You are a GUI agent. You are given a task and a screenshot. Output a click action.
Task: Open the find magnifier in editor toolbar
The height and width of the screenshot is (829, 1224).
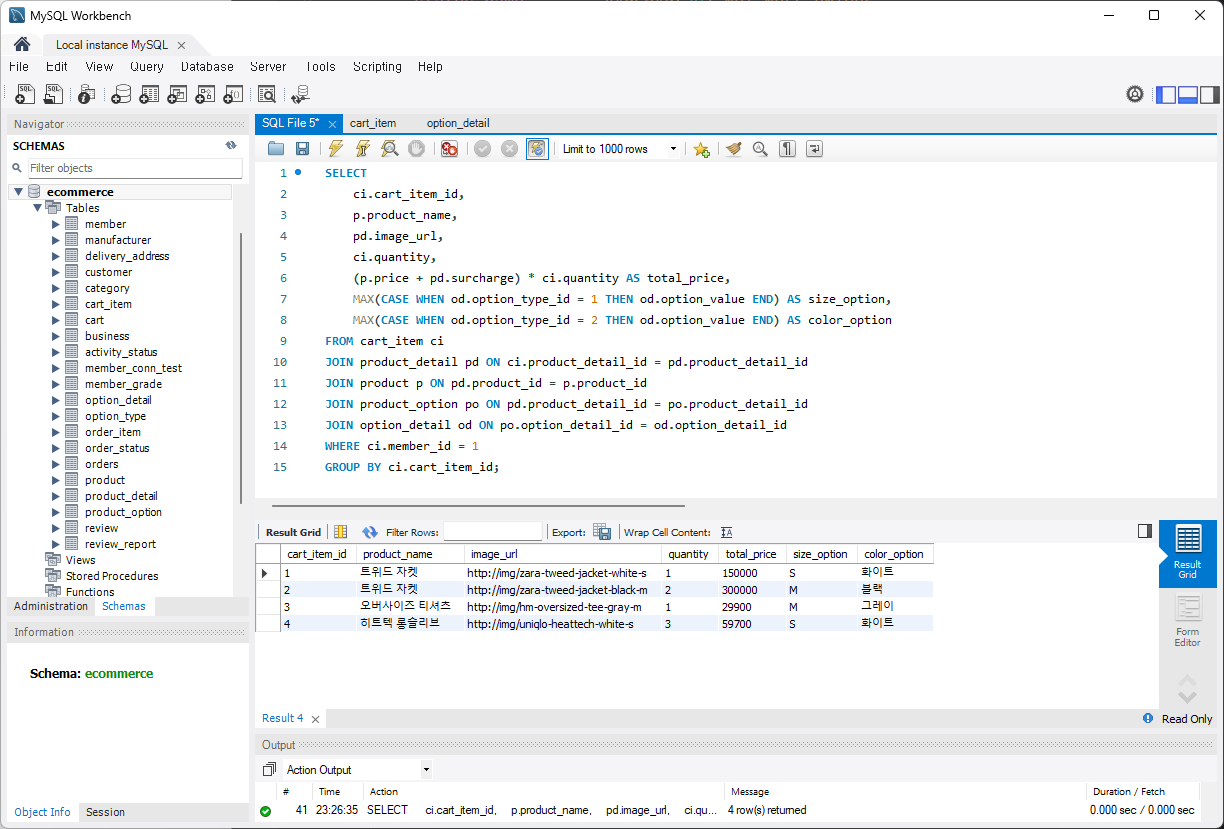tap(760, 149)
